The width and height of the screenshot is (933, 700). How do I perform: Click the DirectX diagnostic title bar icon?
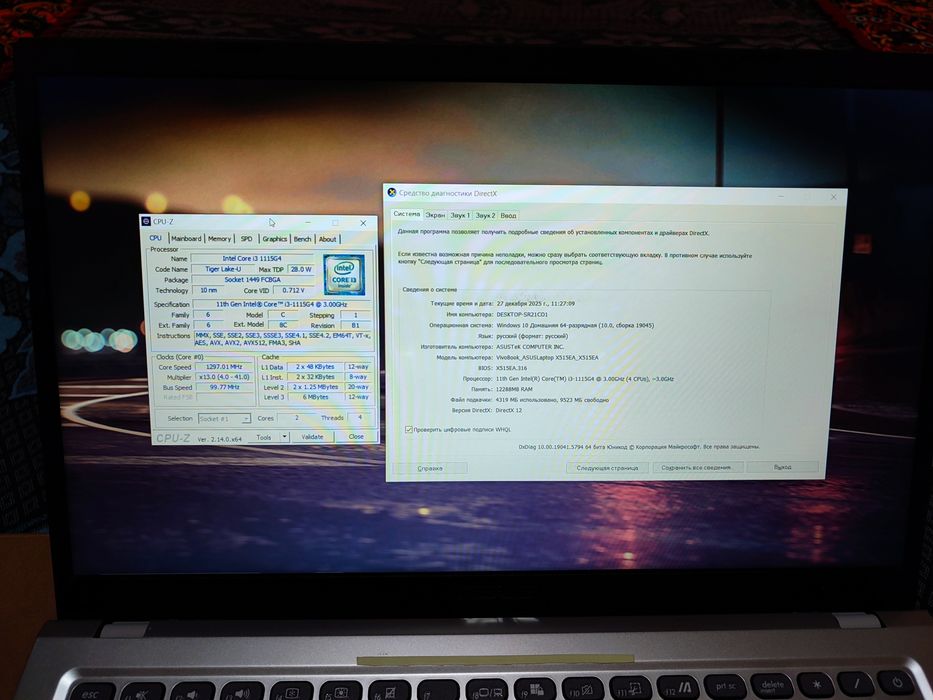click(392, 192)
